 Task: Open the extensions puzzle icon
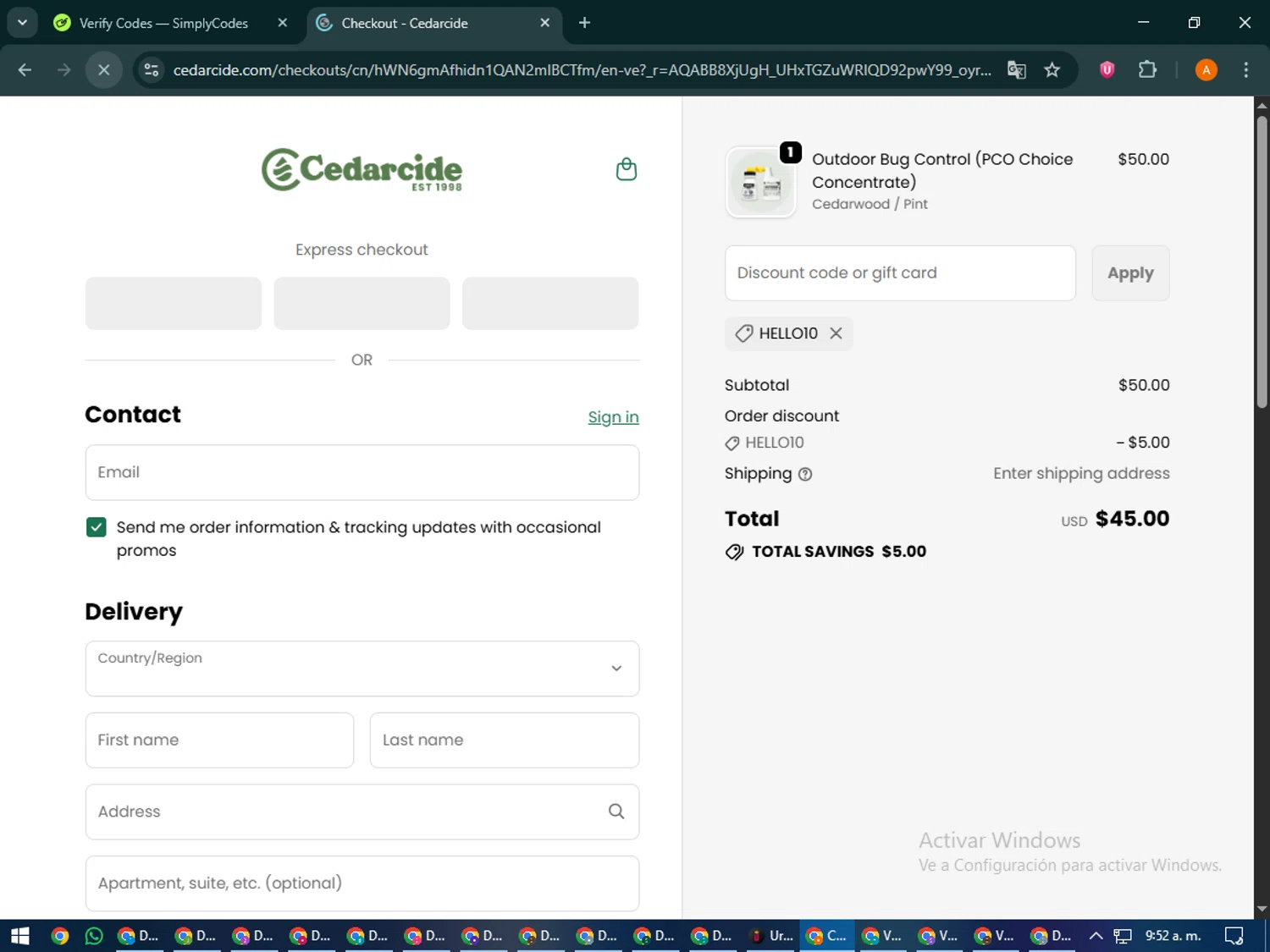[x=1147, y=70]
